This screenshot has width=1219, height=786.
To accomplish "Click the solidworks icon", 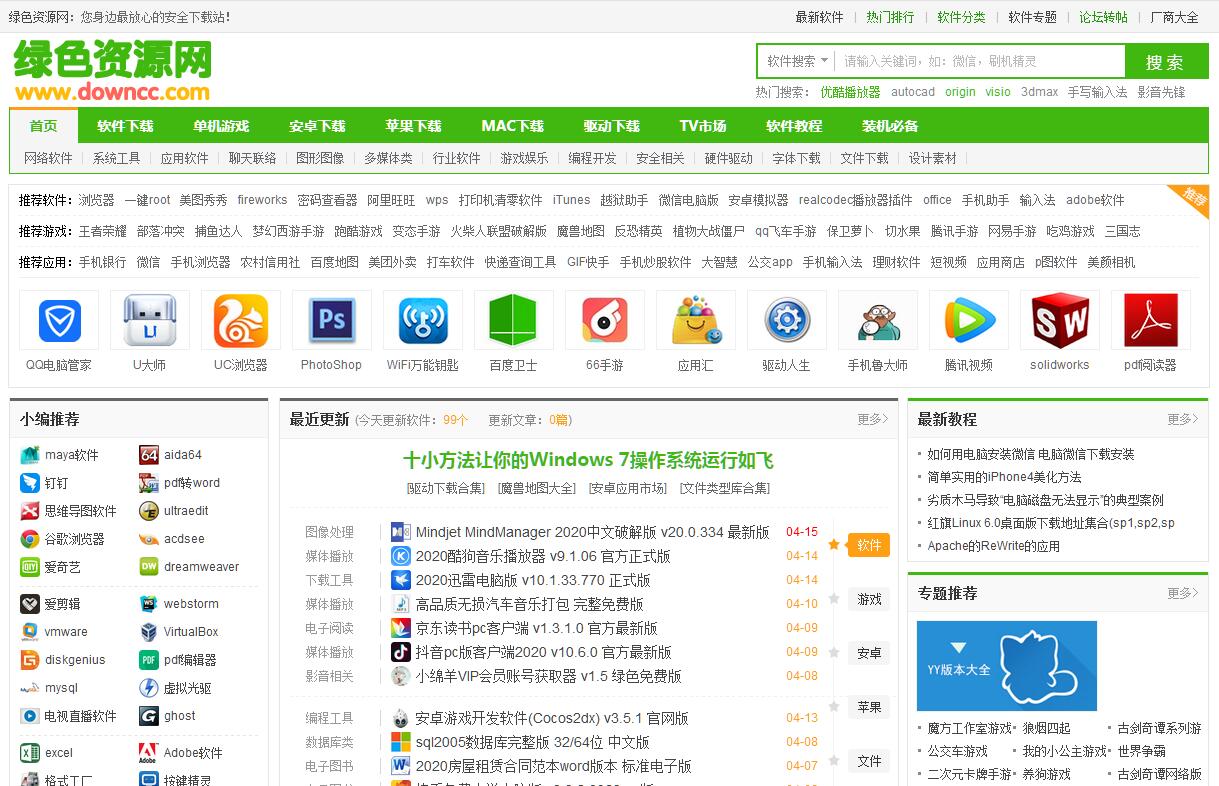I will tap(1060, 321).
